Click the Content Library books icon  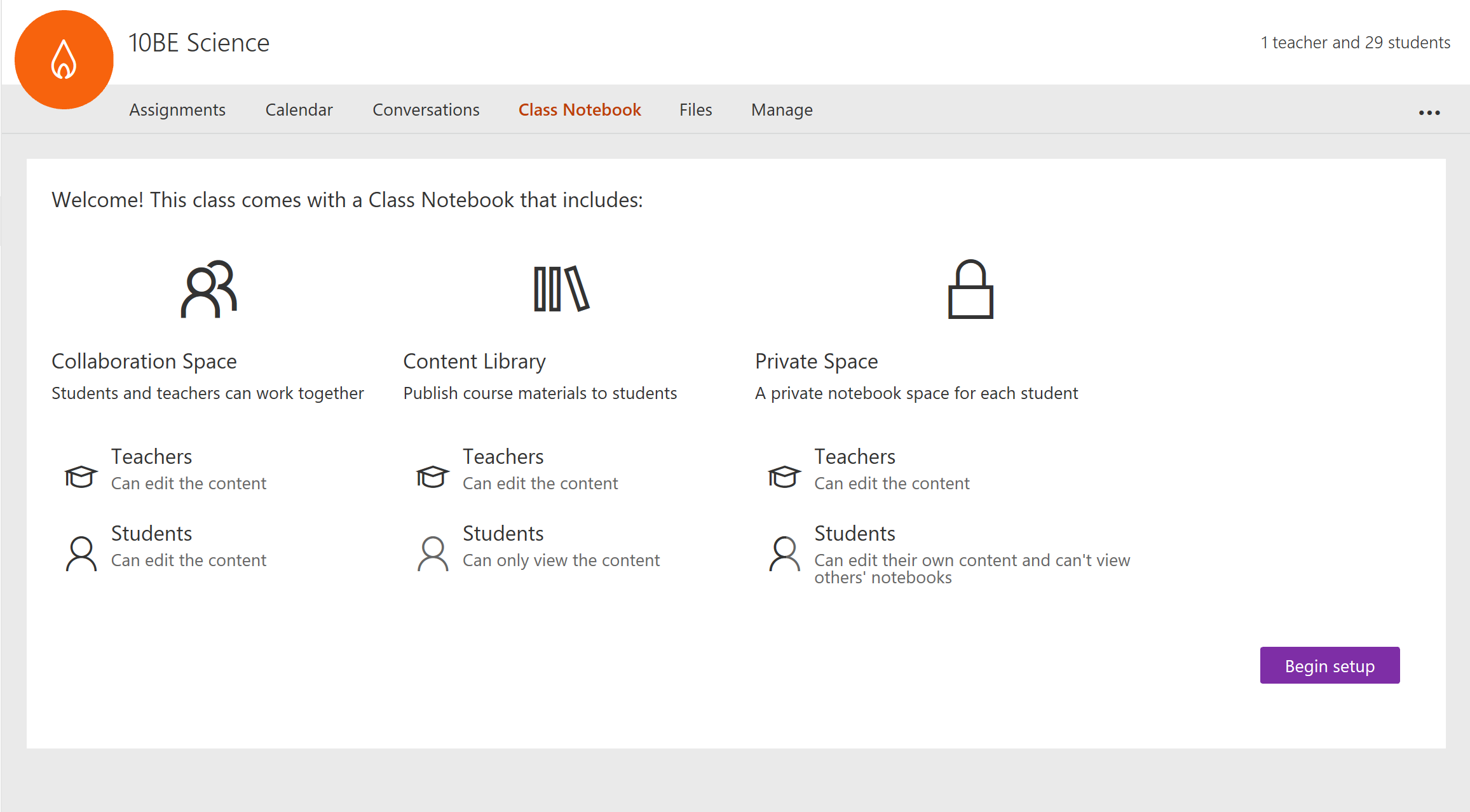[561, 289]
